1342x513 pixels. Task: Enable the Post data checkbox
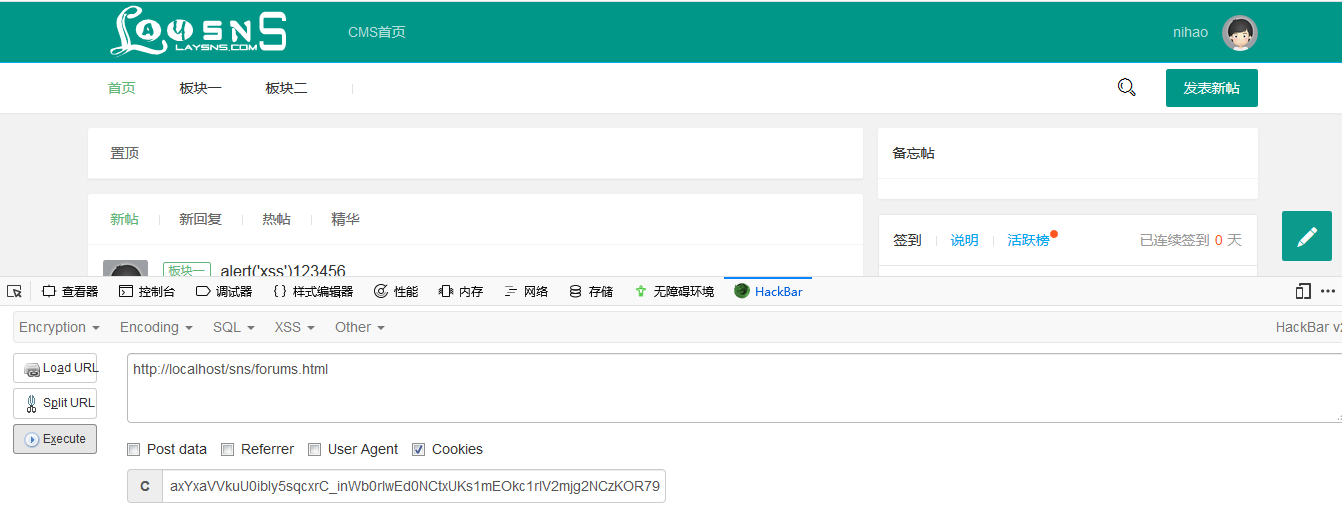[134, 450]
